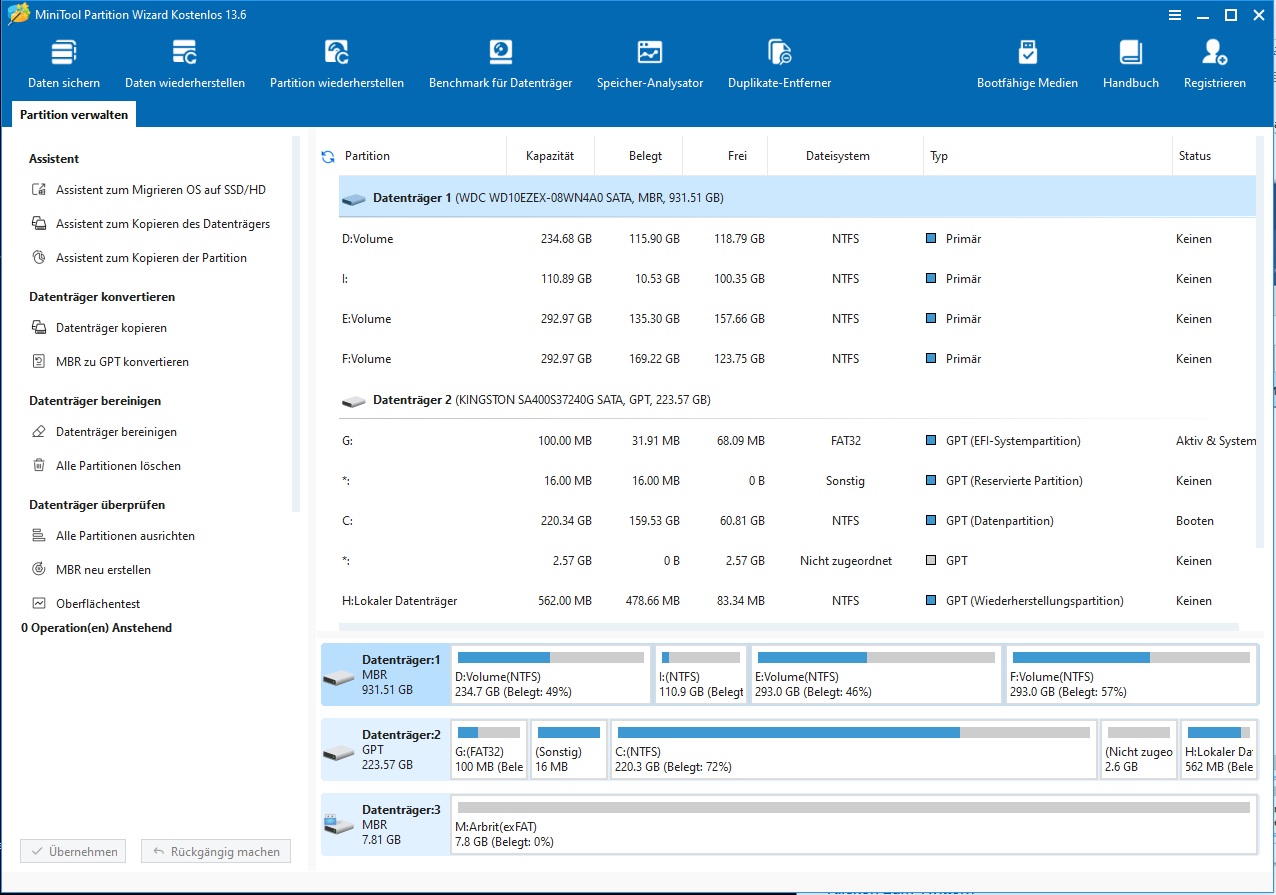The width and height of the screenshot is (1276, 895).
Task: Click the Datenträger:2 disk icon in disk map
Action: tap(338, 751)
